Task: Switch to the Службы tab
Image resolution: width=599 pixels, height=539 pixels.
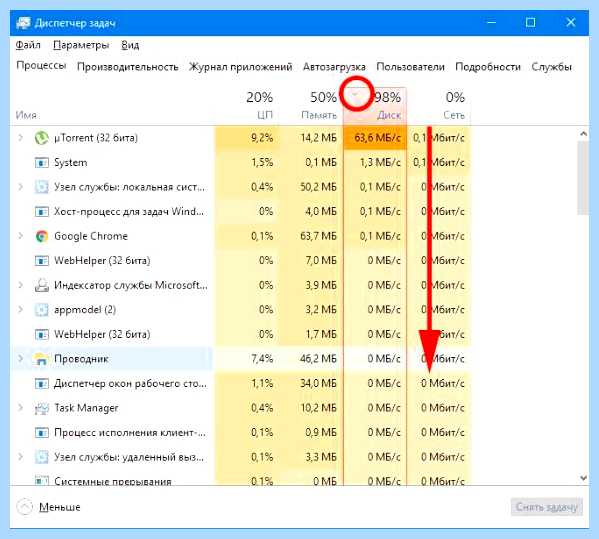Action: tap(551, 67)
